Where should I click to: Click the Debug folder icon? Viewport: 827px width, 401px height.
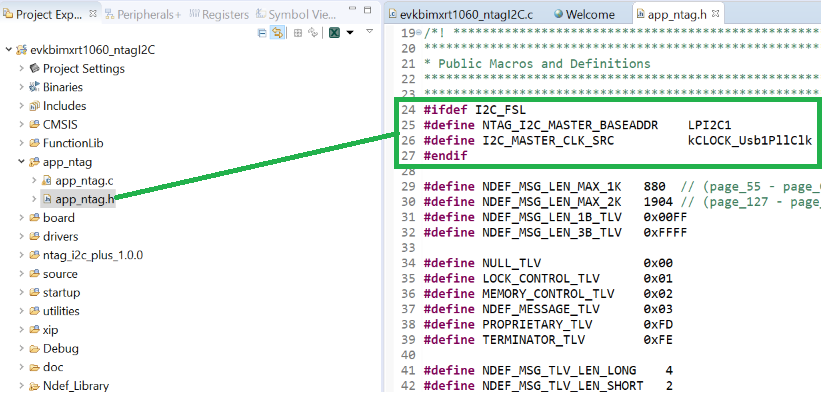34,349
